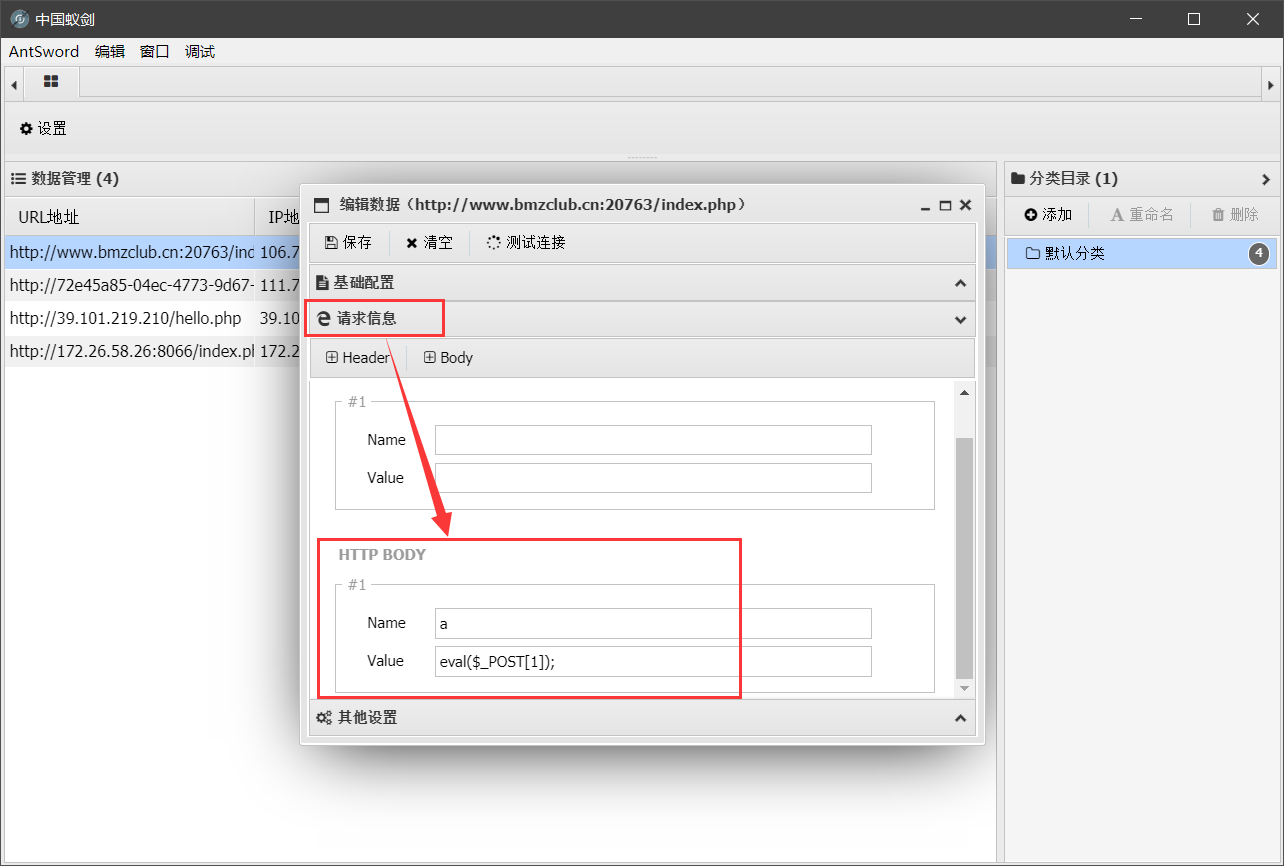Click 测试连接 test connection button

coord(526,242)
